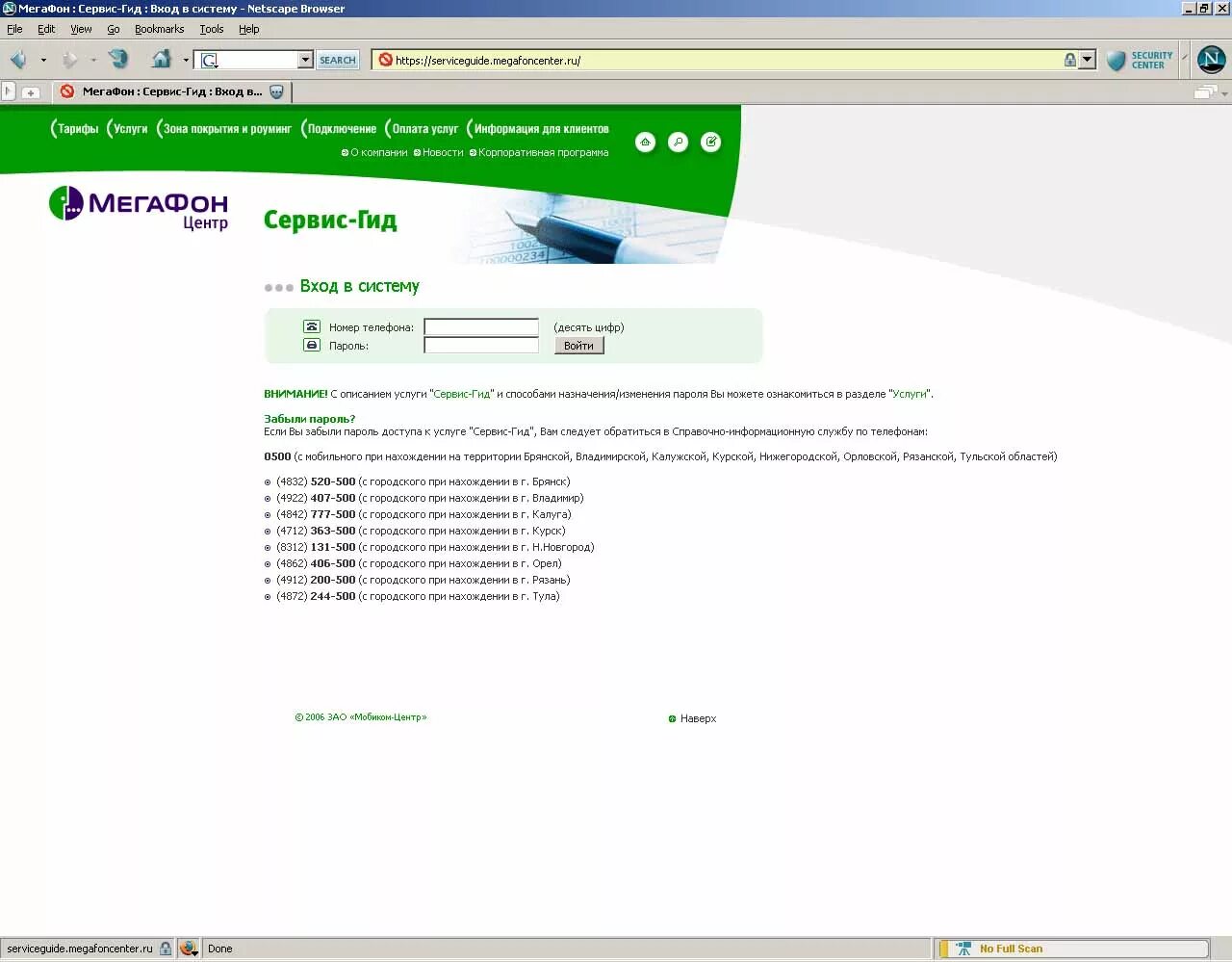This screenshot has height=962, width=1232.
Task: Open Услуги in the green navigation
Action: point(131,129)
